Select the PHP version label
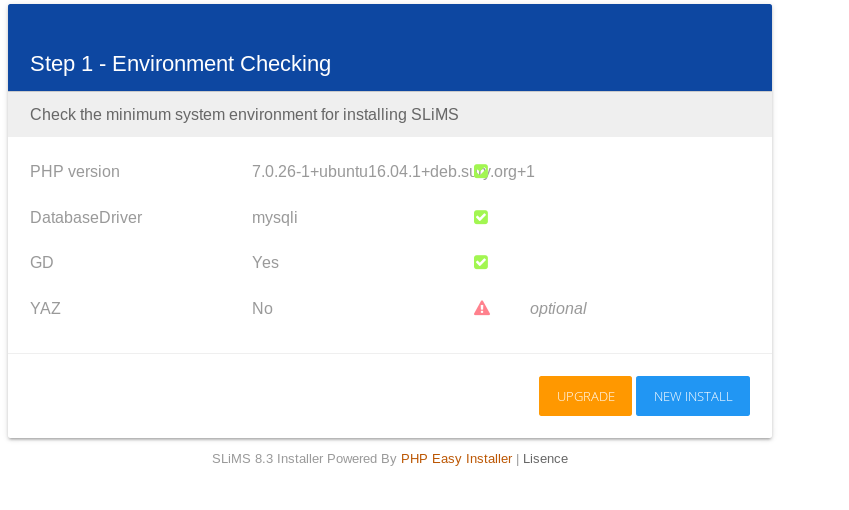849x510 pixels. tap(75, 171)
